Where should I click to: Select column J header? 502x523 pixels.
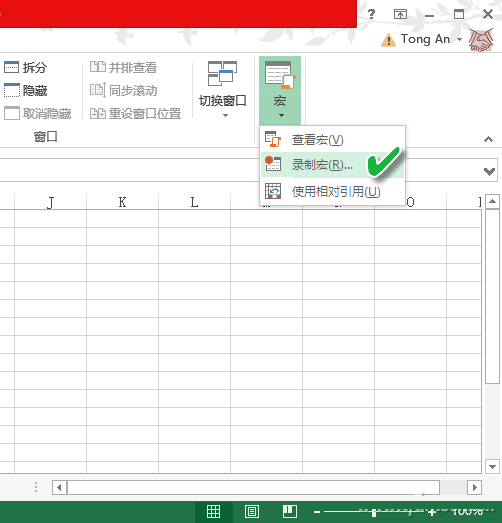click(x=51, y=202)
